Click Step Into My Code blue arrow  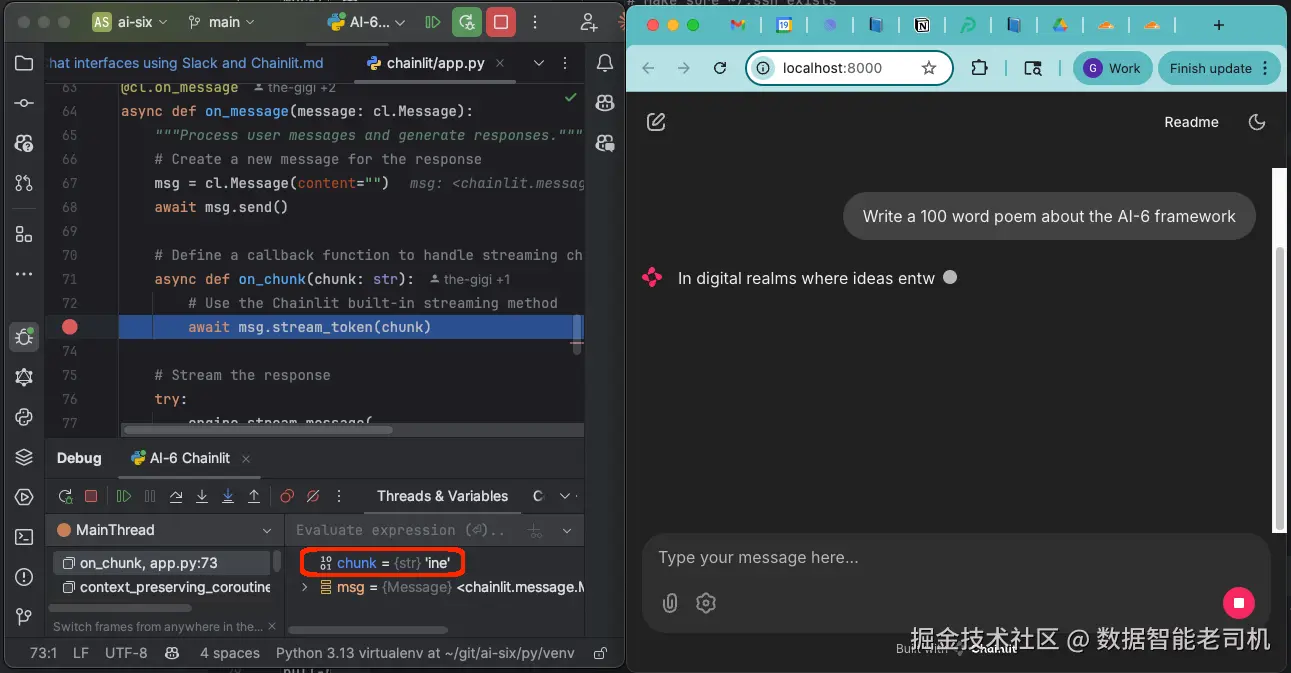click(228, 496)
